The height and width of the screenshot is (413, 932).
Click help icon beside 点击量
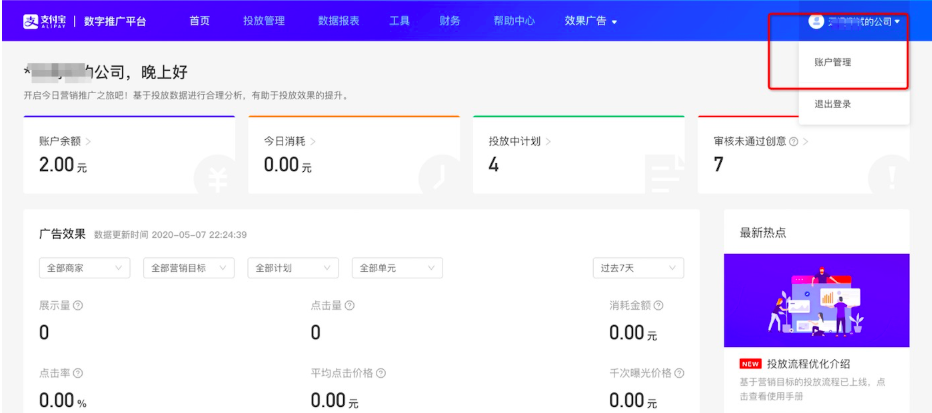click(x=350, y=305)
